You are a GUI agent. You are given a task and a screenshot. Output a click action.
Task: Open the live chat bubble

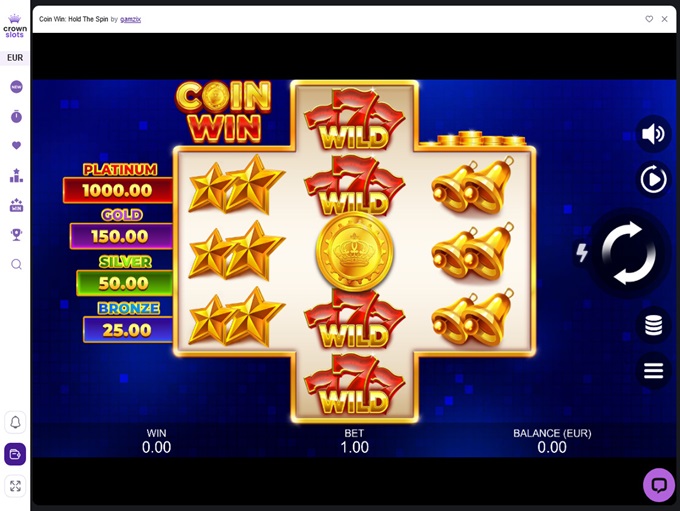pos(659,485)
